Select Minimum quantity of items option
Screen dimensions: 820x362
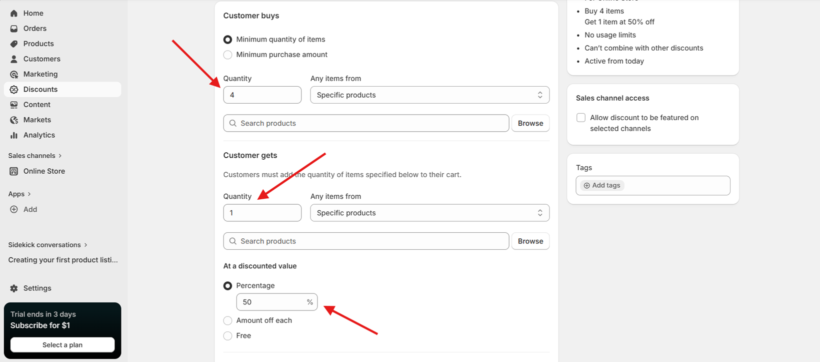coord(227,39)
